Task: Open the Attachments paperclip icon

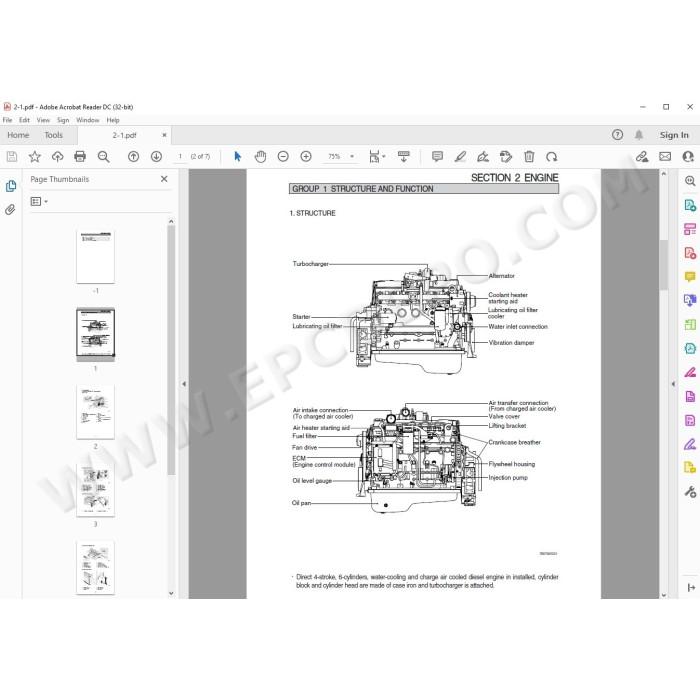Action: [x=10, y=210]
